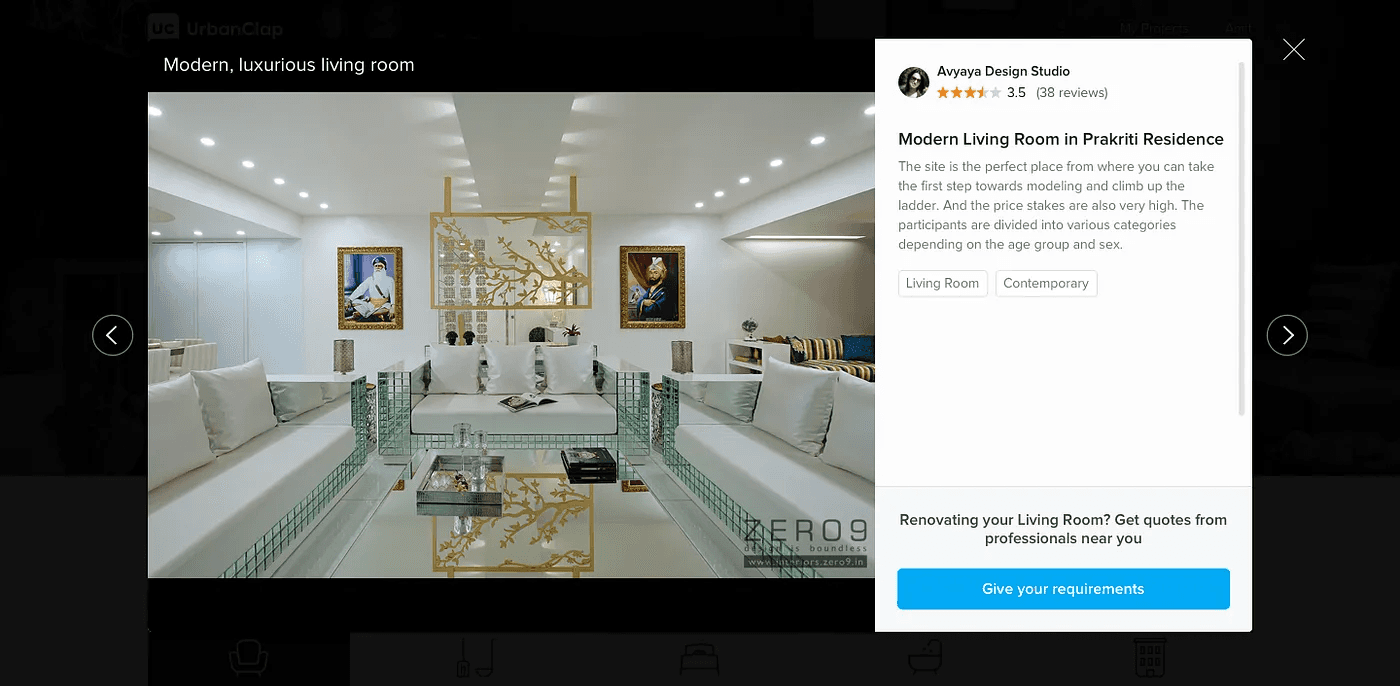Select the armchair living room category icon
The width and height of the screenshot is (1400, 686).
pyautogui.click(x=248, y=657)
